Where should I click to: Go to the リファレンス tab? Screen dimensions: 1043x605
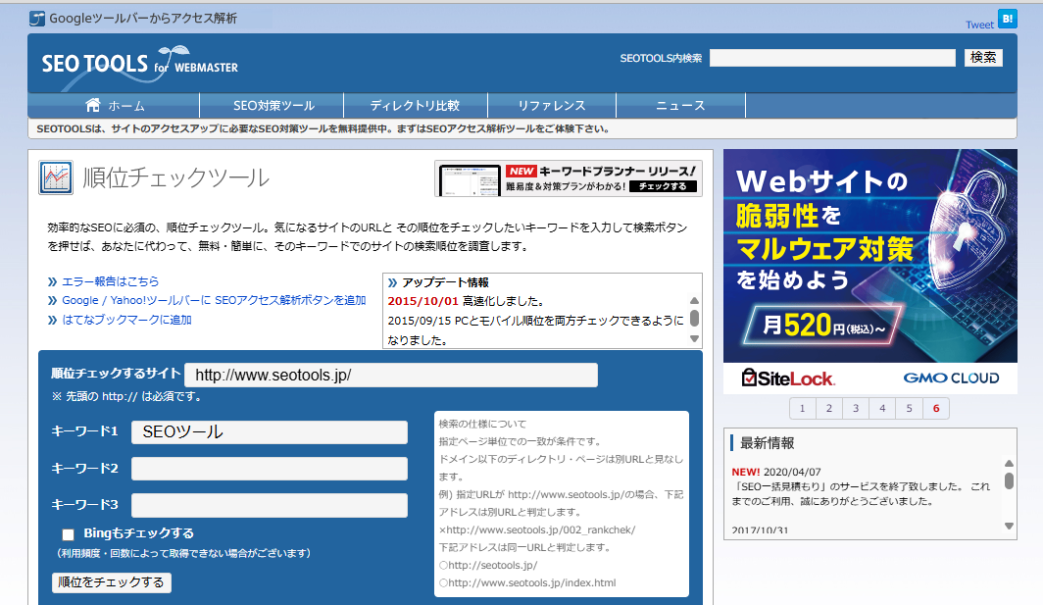(x=551, y=105)
